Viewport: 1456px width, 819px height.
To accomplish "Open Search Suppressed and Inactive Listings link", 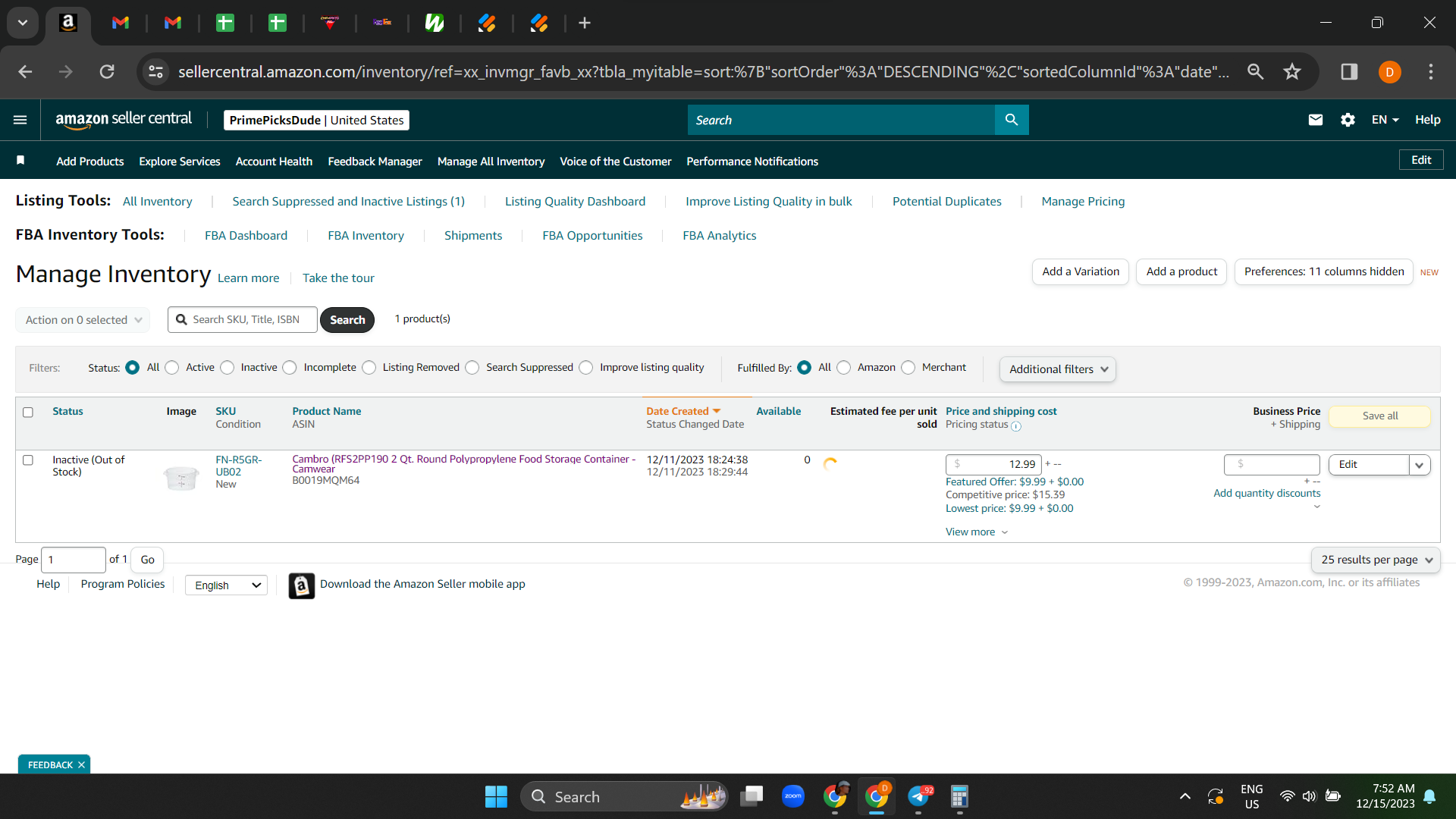I will 348,202.
